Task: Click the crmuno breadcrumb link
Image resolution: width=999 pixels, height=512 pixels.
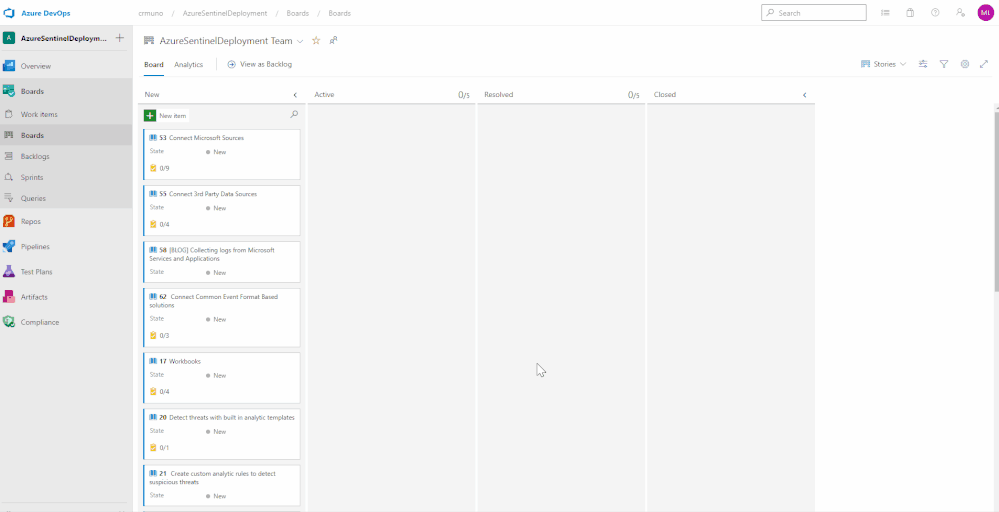Action: click(x=148, y=13)
